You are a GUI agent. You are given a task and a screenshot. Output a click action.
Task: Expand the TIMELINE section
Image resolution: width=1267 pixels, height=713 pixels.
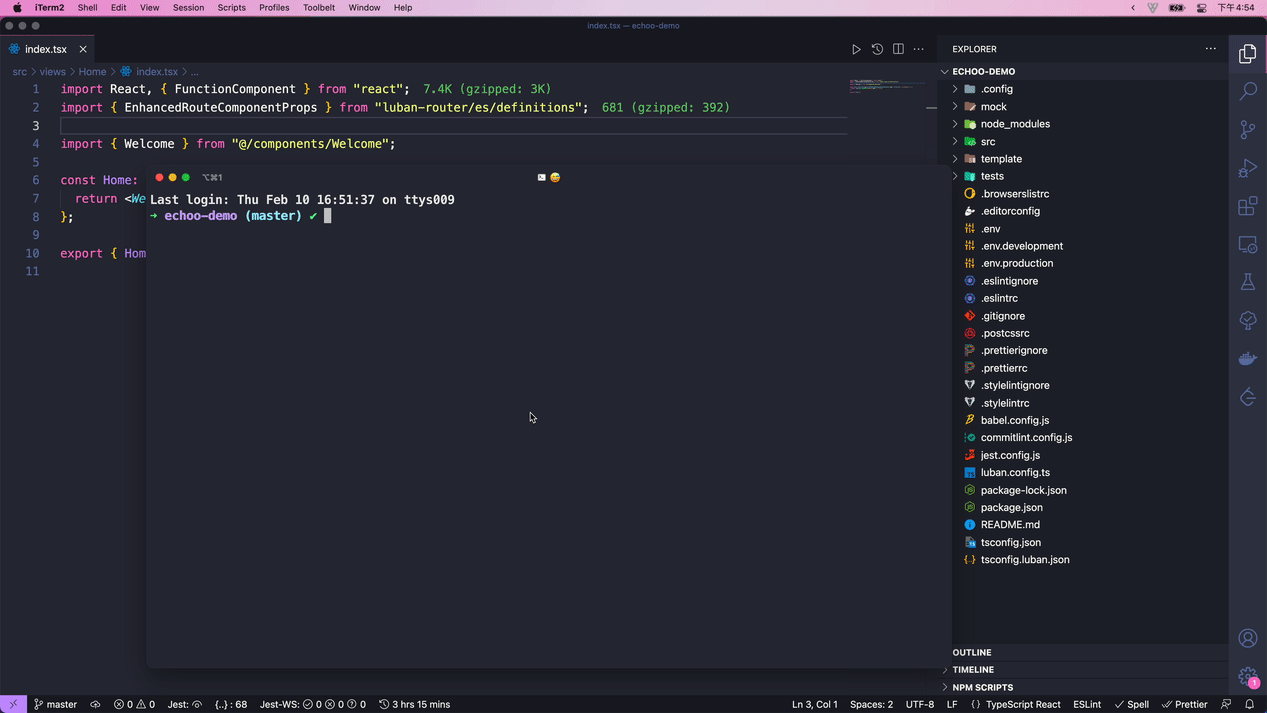click(973, 670)
